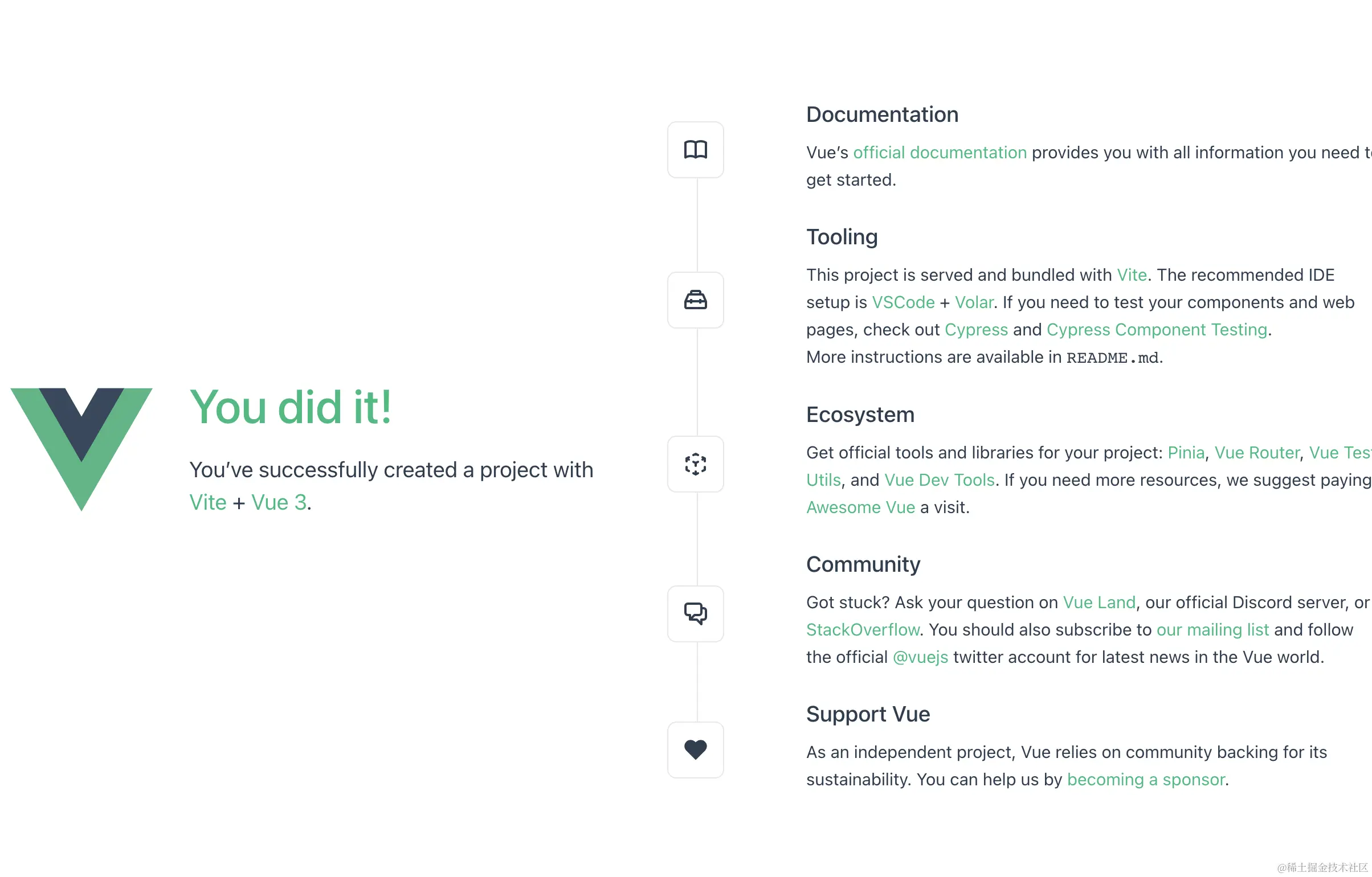This screenshot has height=877, width=1372.
Task: Open the Vue Land Discord link
Action: 1099,603
